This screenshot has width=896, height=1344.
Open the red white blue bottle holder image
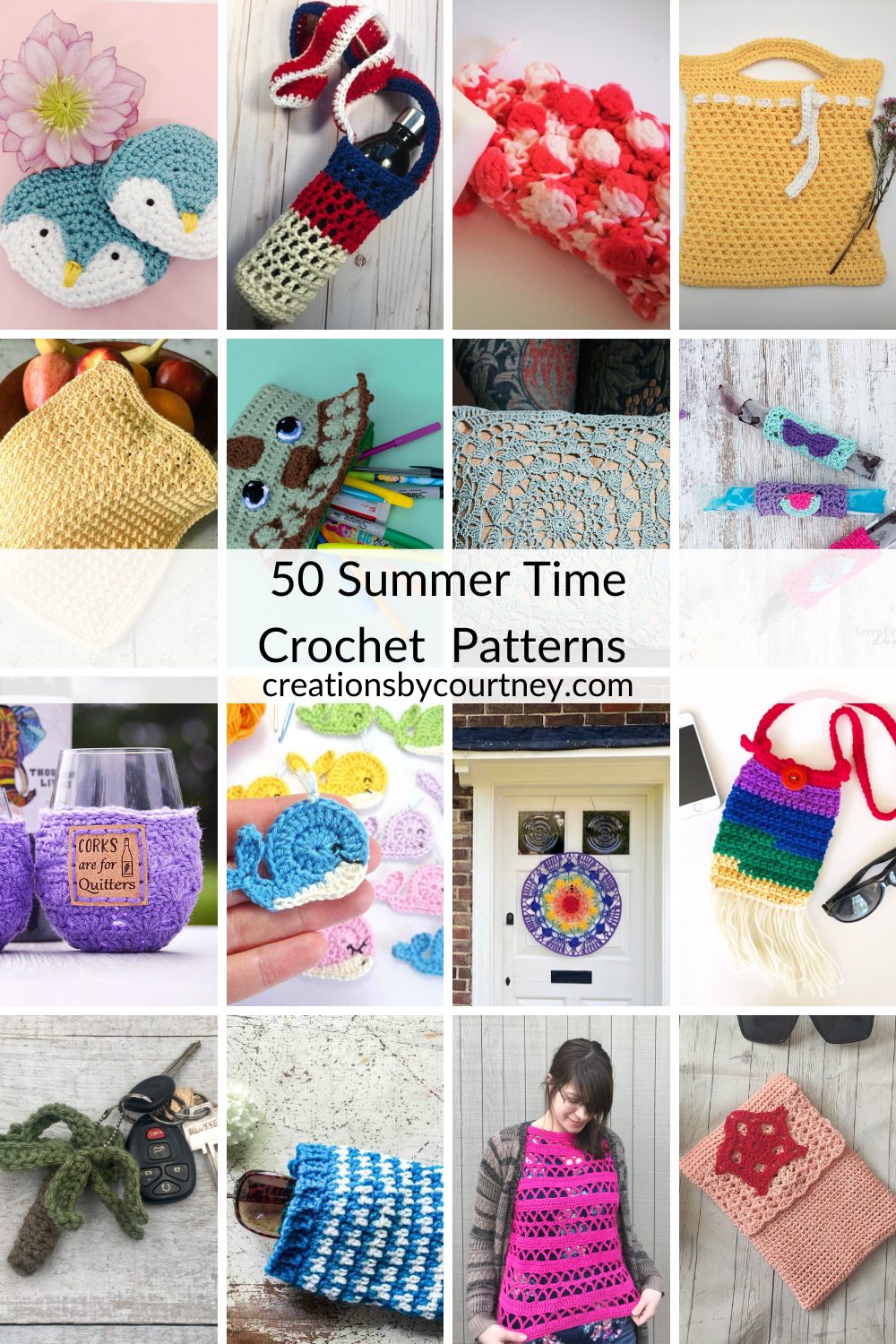coord(335,164)
